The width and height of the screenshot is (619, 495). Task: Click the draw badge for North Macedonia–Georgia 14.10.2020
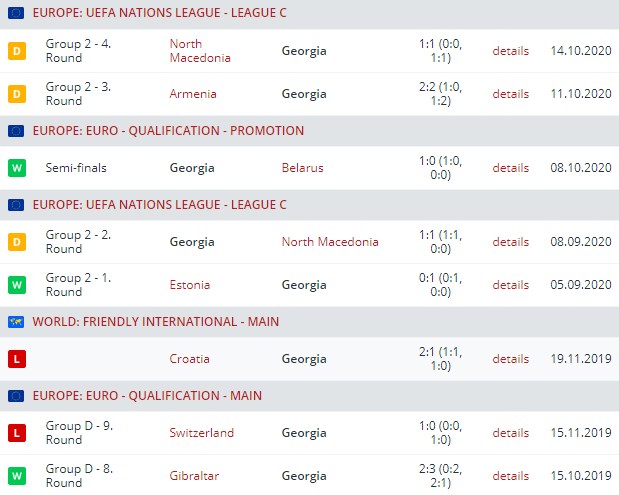point(16,51)
